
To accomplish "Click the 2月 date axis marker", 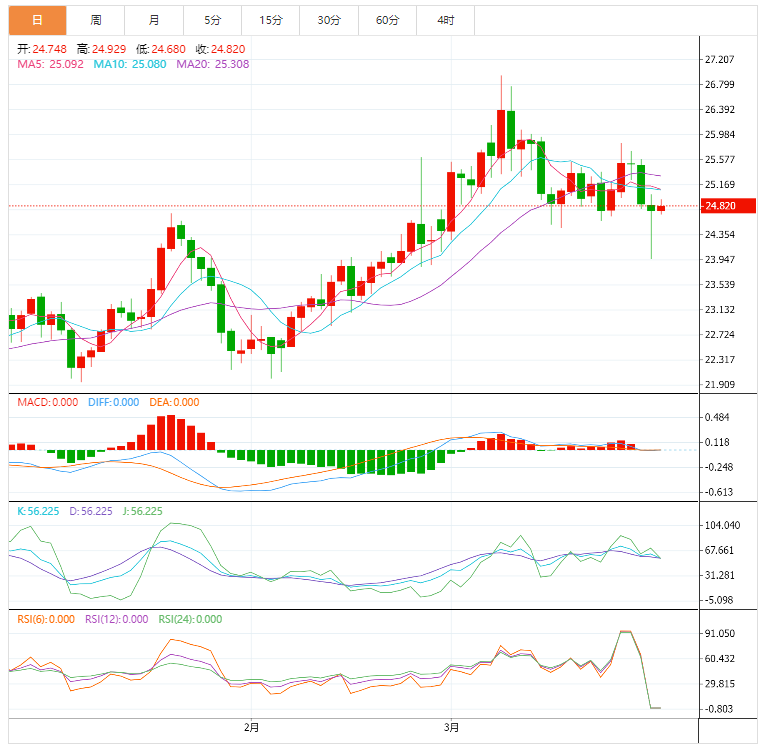I will [x=251, y=727].
